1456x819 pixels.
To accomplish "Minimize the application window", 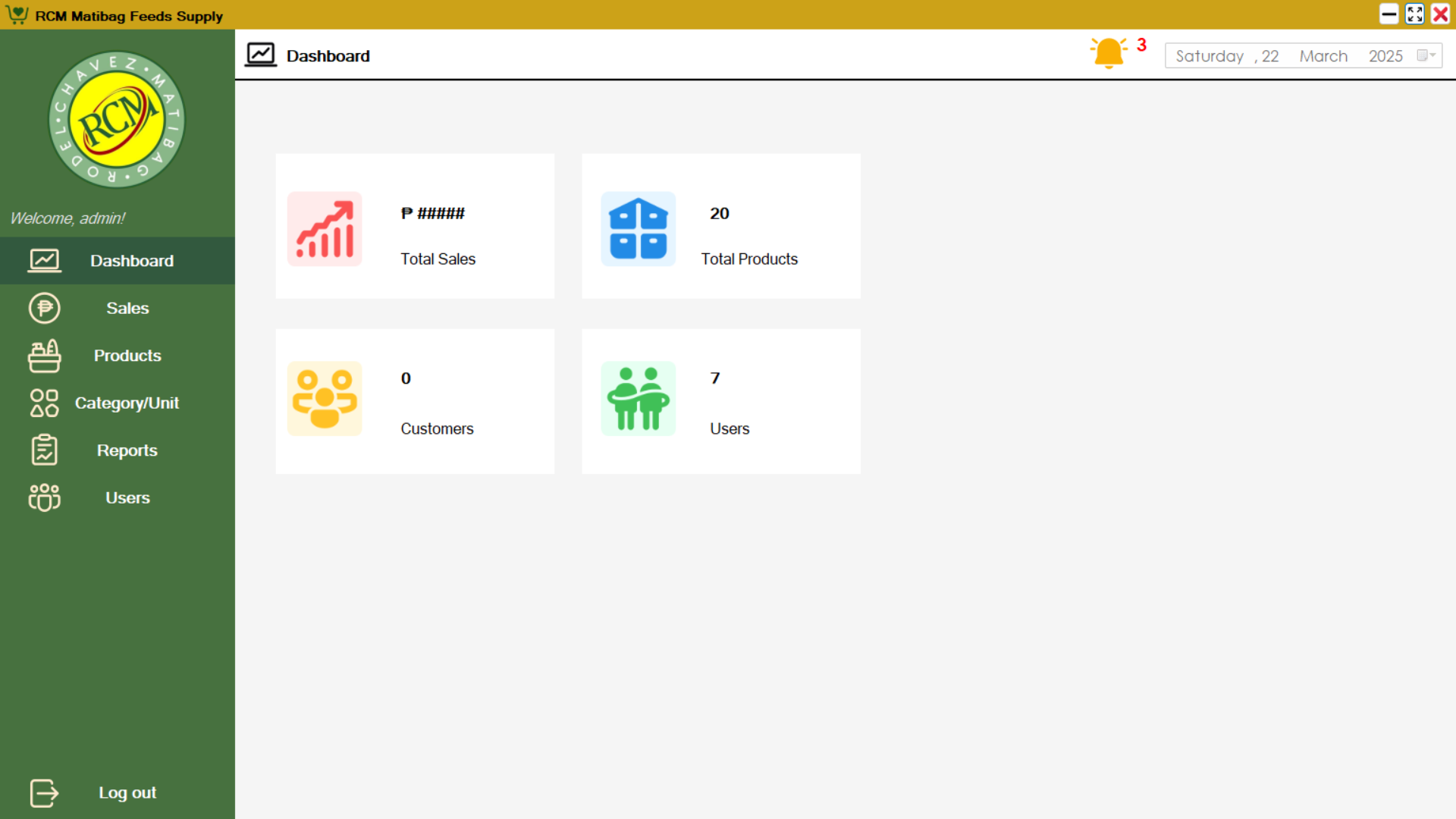I will (1389, 14).
